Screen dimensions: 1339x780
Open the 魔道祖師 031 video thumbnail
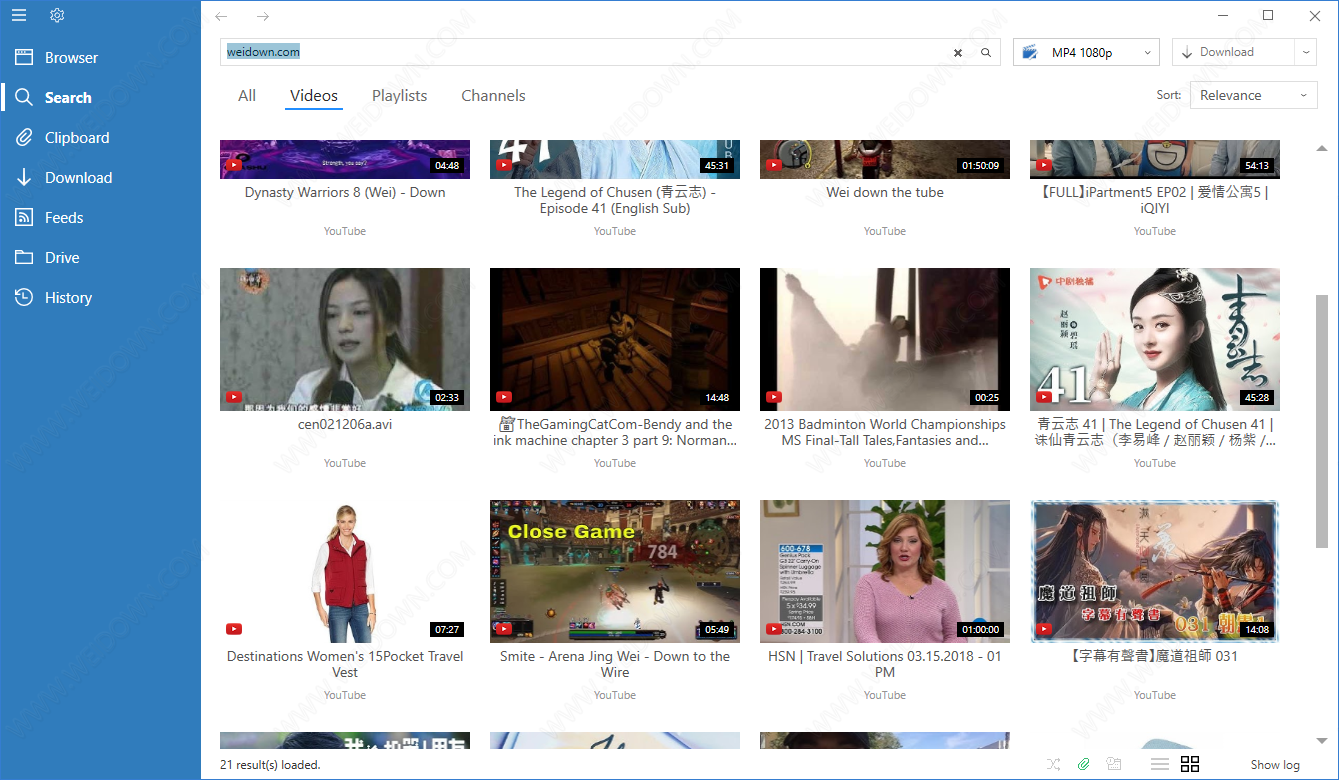point(1155,571)
